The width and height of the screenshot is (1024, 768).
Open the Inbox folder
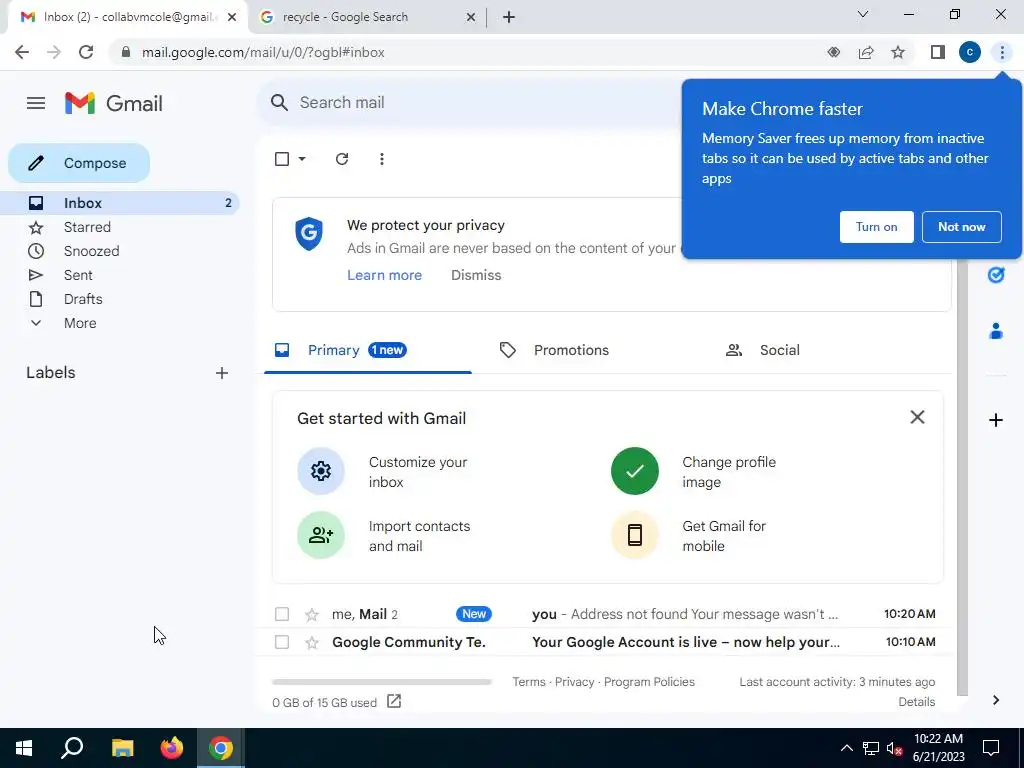[x=120, y=203]
